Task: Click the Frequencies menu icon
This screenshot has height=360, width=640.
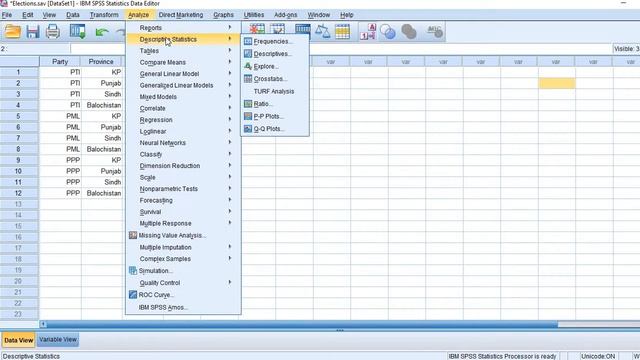Action: 248,41
